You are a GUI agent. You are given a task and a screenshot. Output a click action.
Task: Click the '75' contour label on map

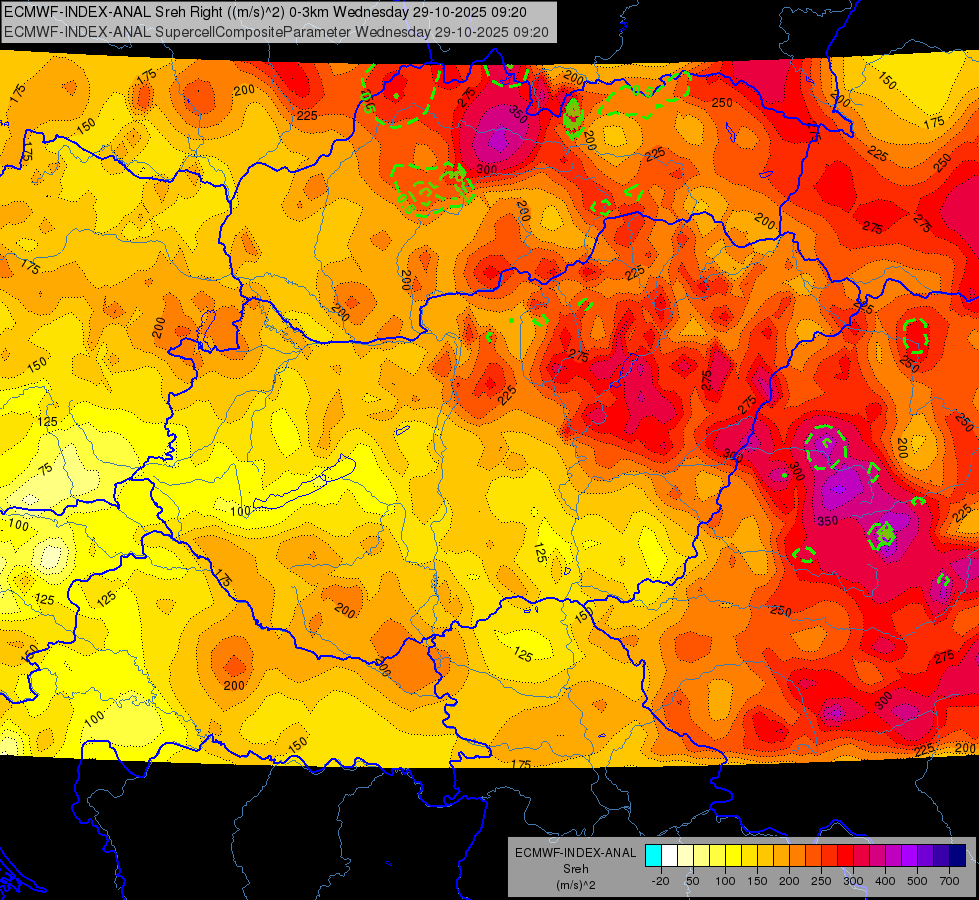click(x=46, y=470)
